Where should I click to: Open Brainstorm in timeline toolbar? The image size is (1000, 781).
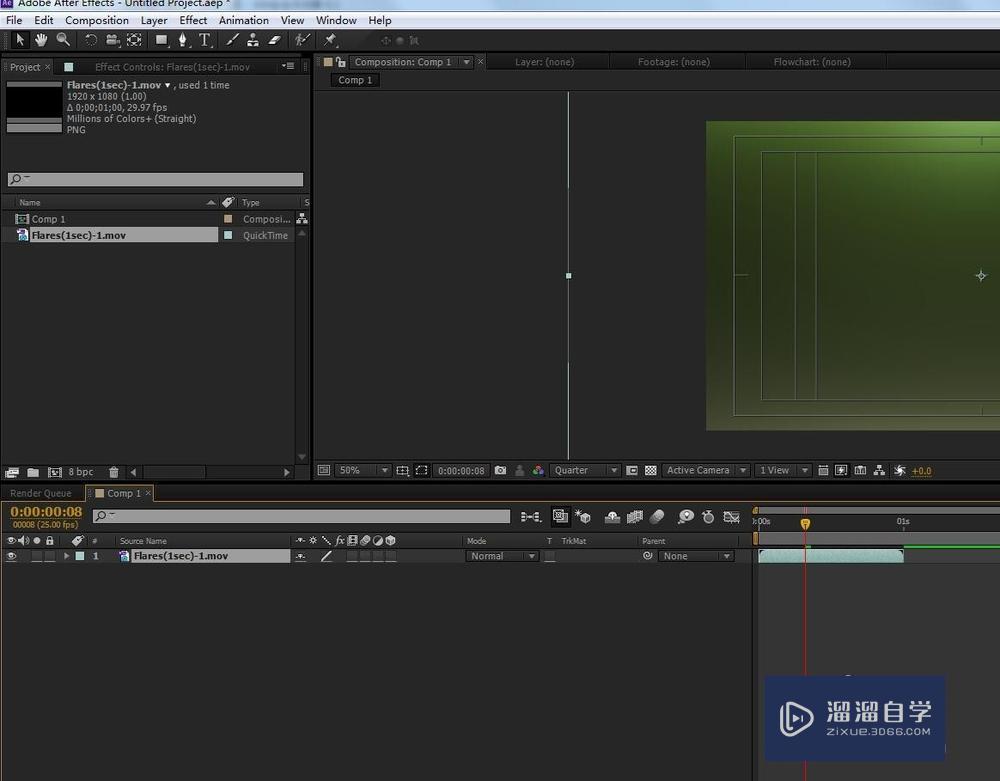(x=686, y=517)
